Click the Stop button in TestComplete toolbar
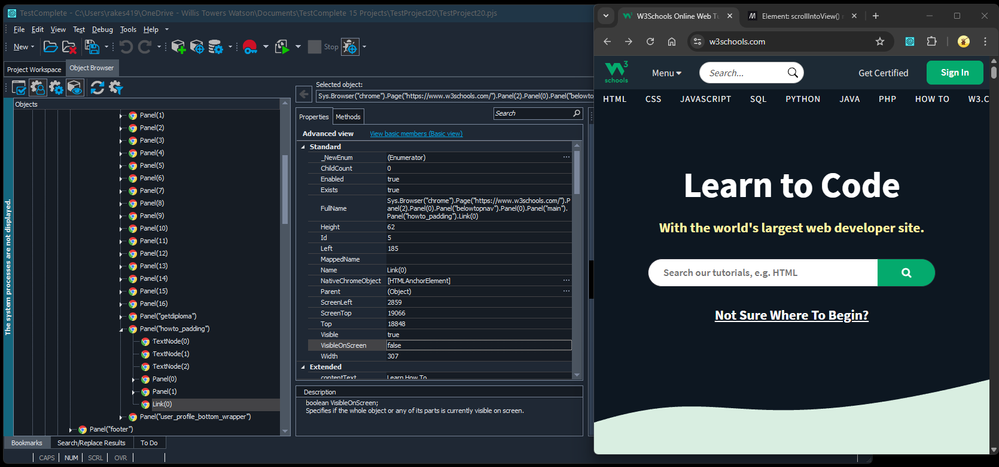This screenshot has width=999, height=467. tap(317, 47)
